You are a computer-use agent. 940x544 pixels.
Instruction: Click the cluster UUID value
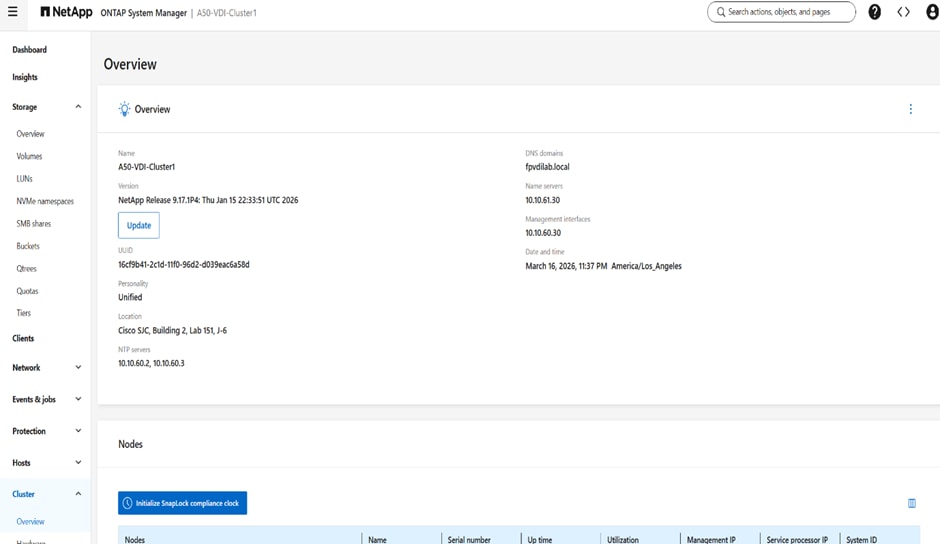click(183, 265)
